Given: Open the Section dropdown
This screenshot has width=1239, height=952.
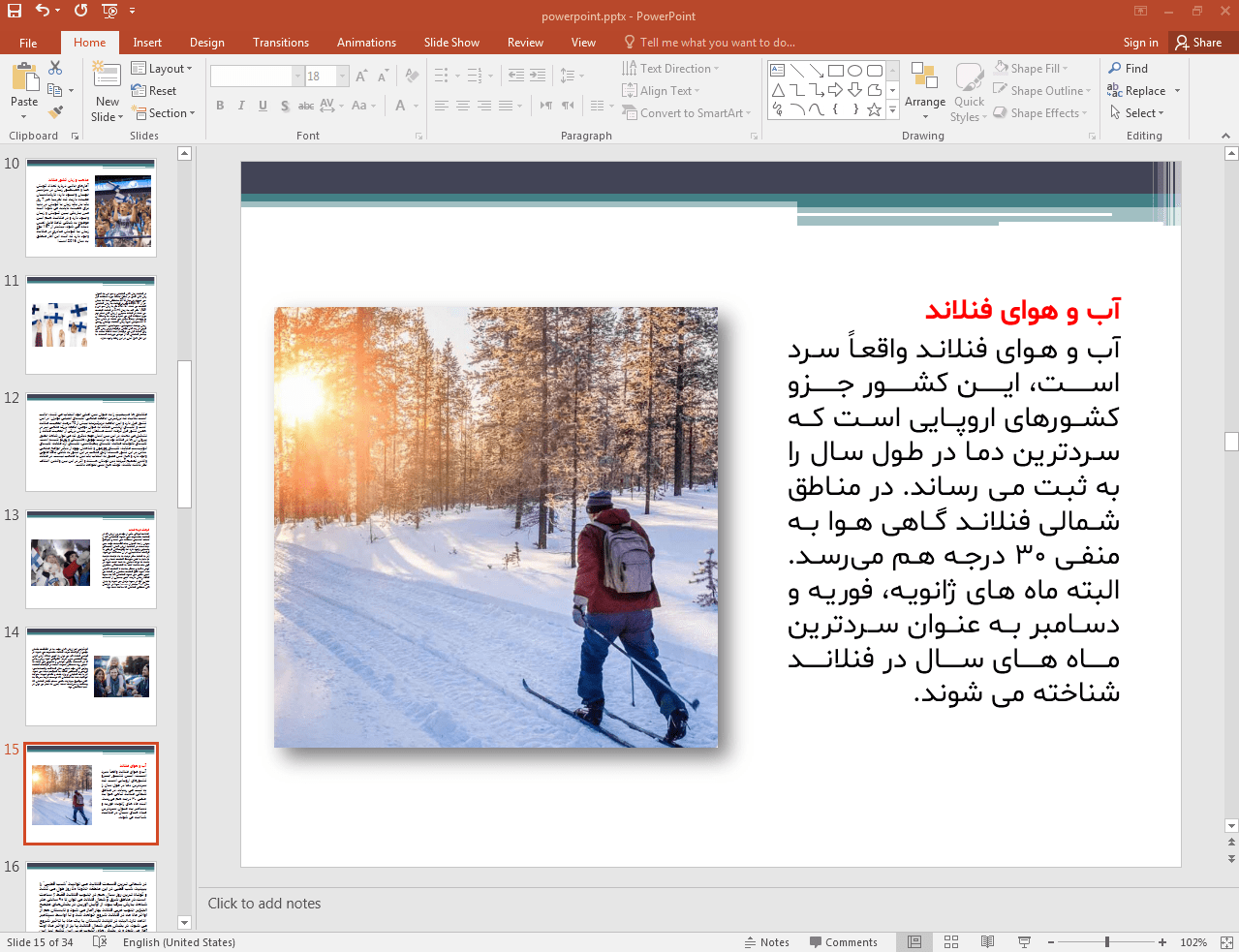Looking at the screenshot, I should (164, 112).
